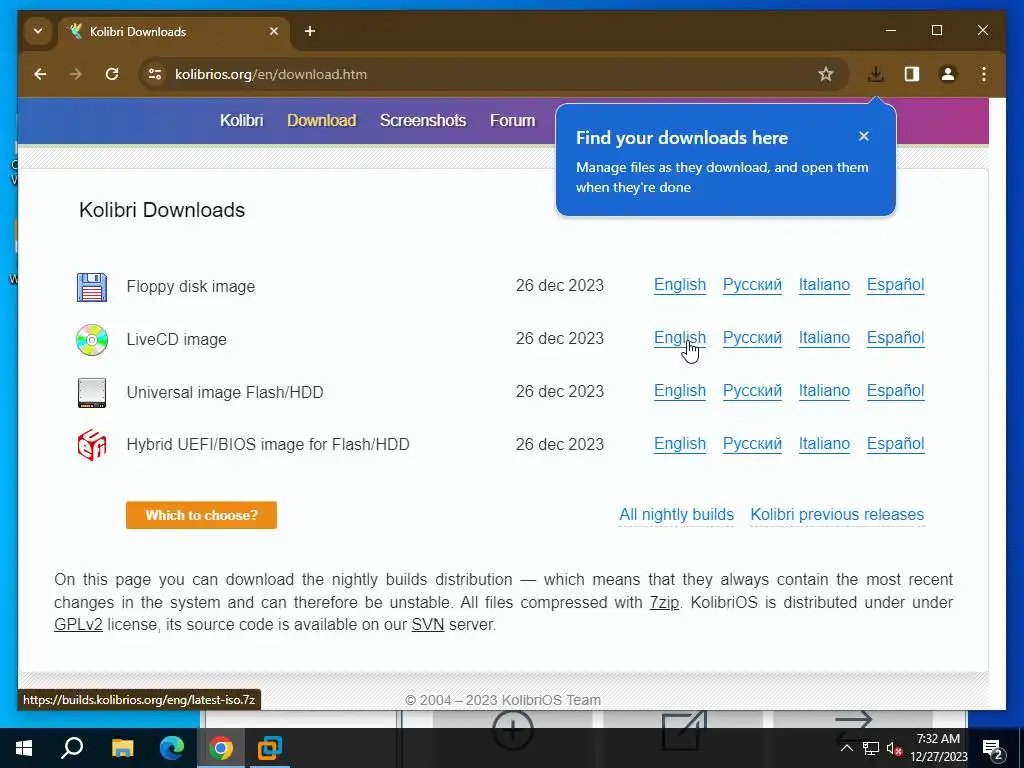The width and height of the screenshot is (1024, 768).
Task: Click the Hybrid UEFI/BIOS red icon
Action: tap(91, 445)
